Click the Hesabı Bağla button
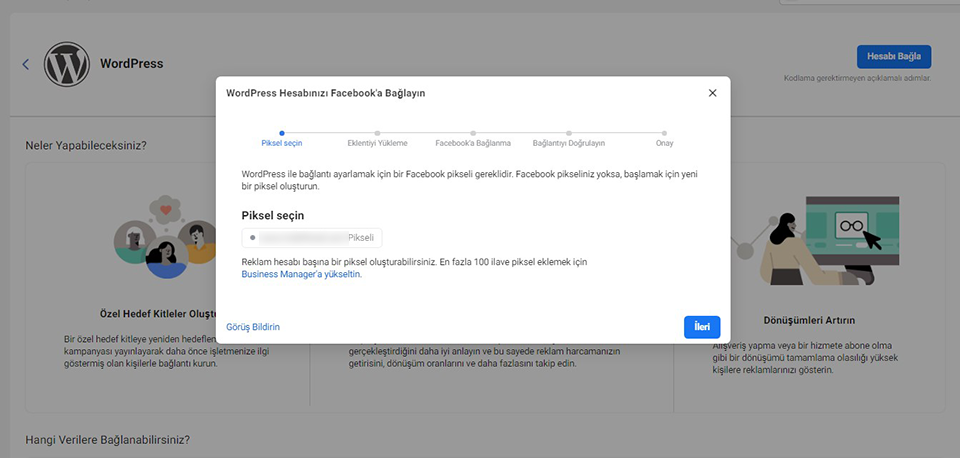Image resolution: width=960 pixels, height=458 pixels. (894, 56)
